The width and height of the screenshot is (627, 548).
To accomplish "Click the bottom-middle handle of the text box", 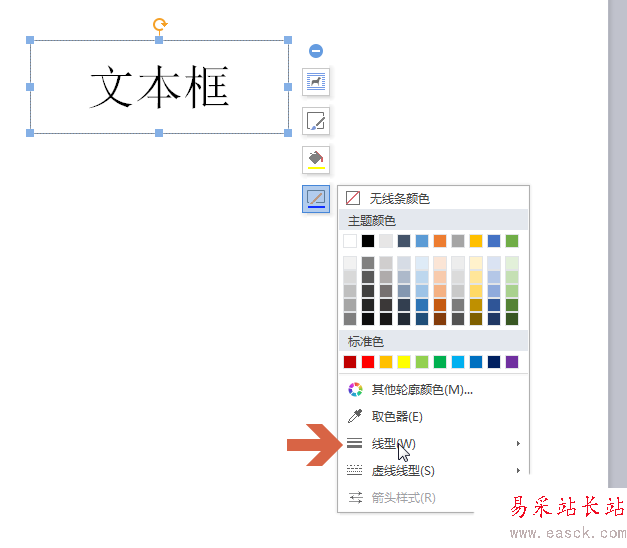I will [159, 133].
